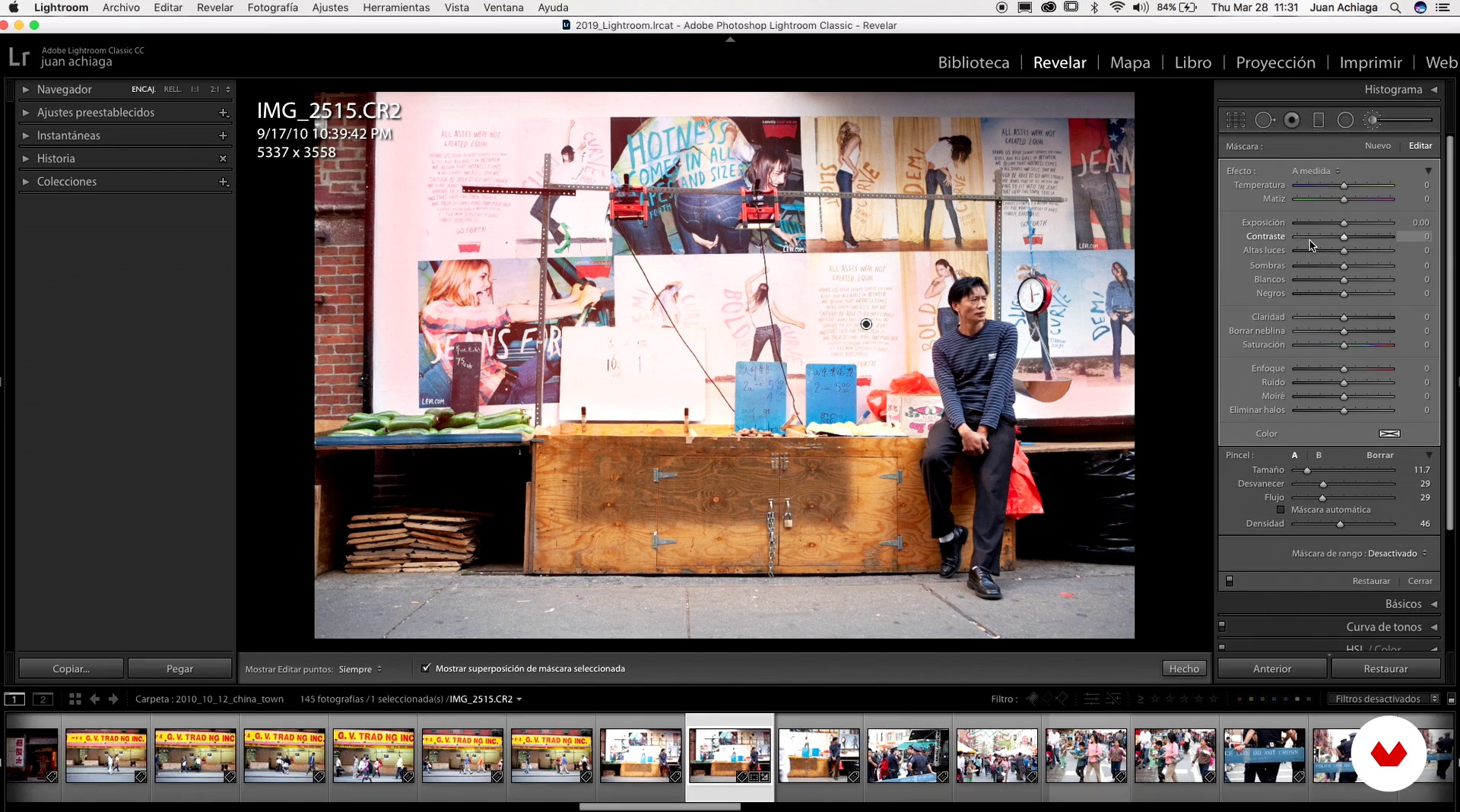
Task: Select brush B
Action: click(1319, 455)
